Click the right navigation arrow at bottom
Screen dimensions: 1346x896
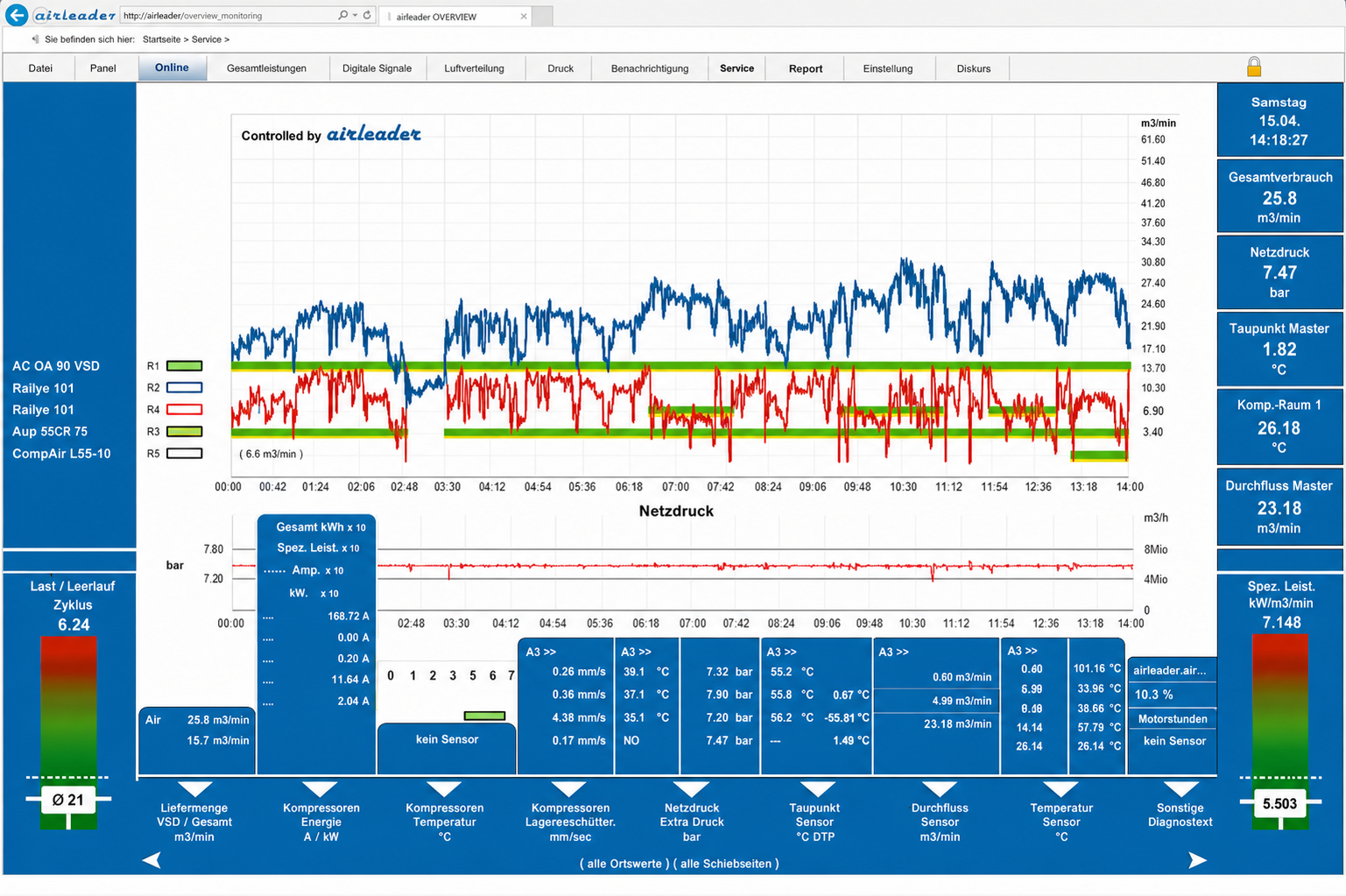click(1197, 860)
